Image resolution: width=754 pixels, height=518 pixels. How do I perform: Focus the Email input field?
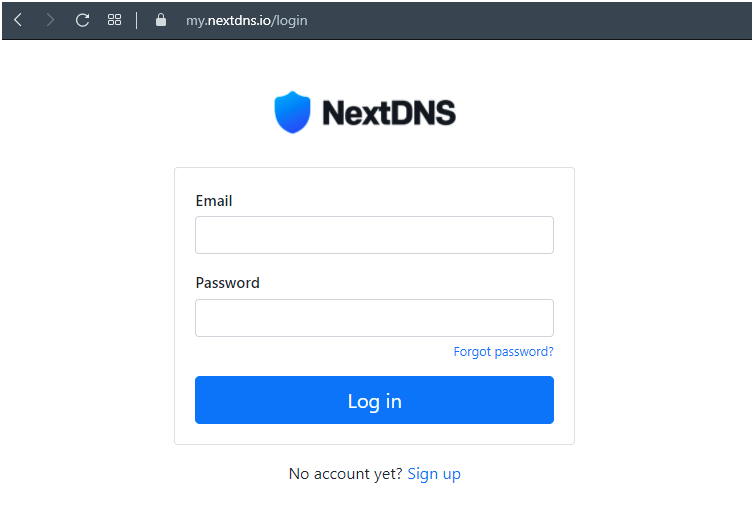point(374,235)
